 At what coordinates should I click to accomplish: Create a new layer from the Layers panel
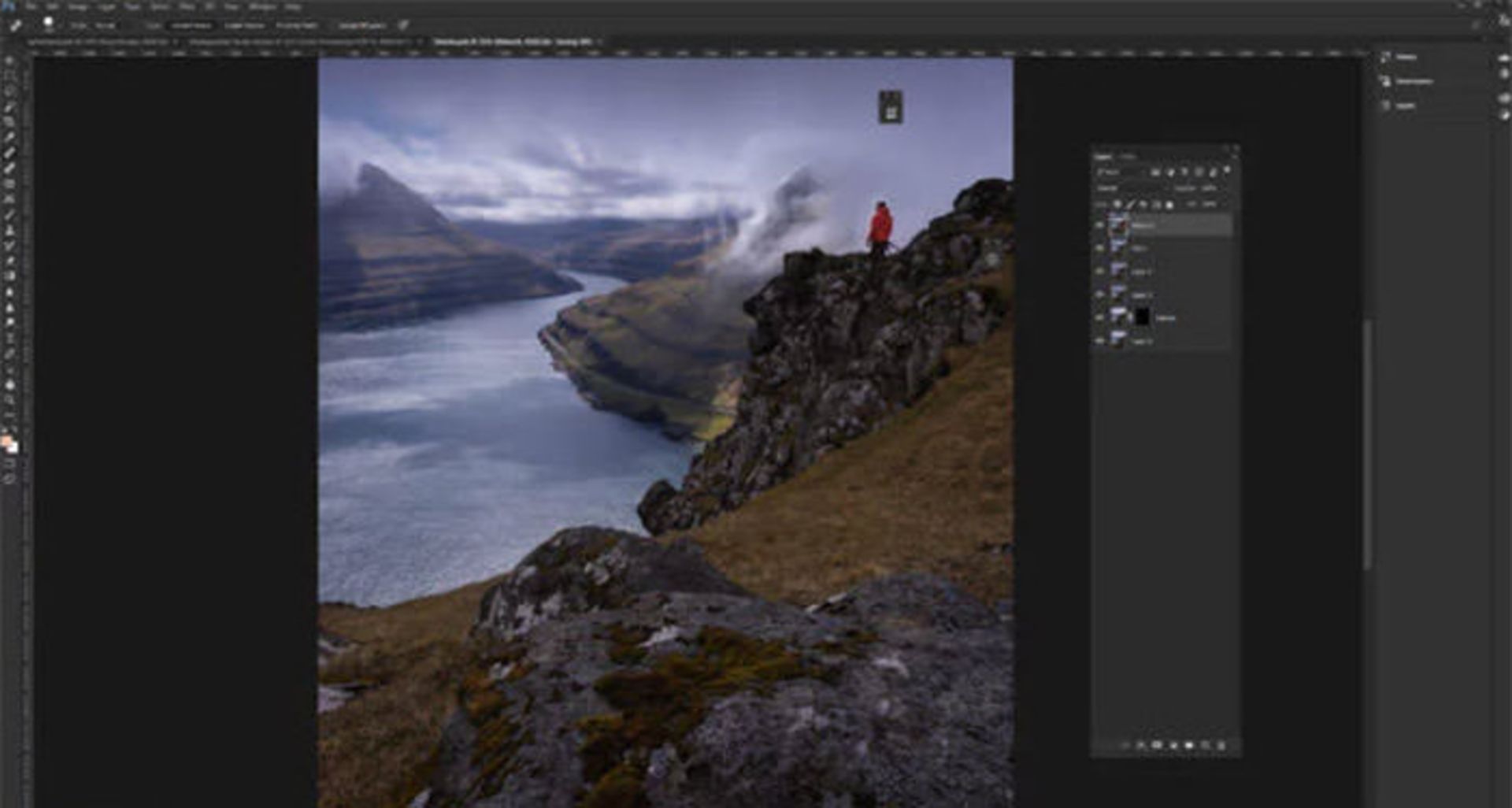tap(1205, 745)
